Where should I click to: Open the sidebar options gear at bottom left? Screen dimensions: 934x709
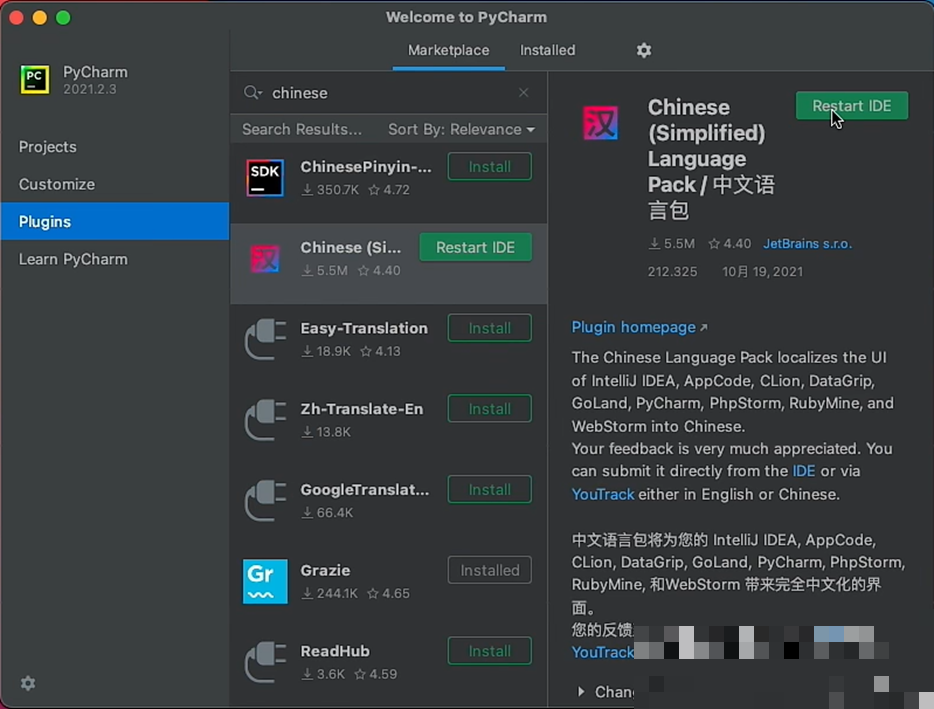coord(28,683)
